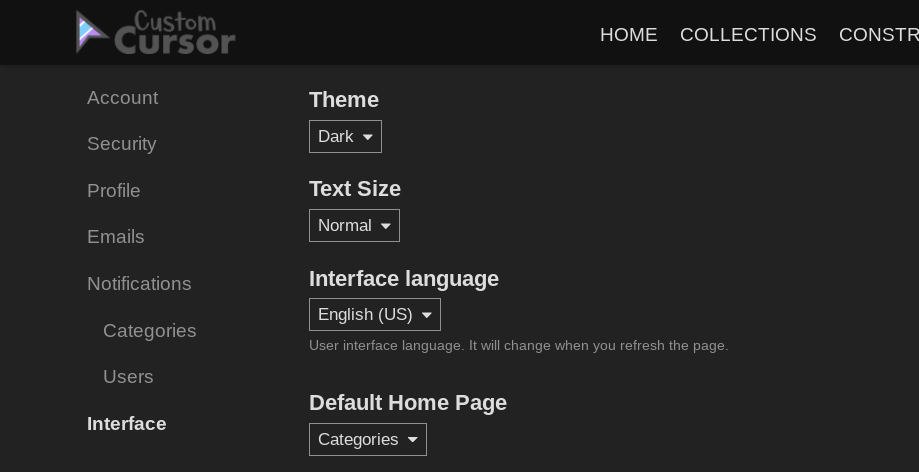Viewport: 919px width, 472px height.
Task: Open Notifications settings
Action: point(139,284)
